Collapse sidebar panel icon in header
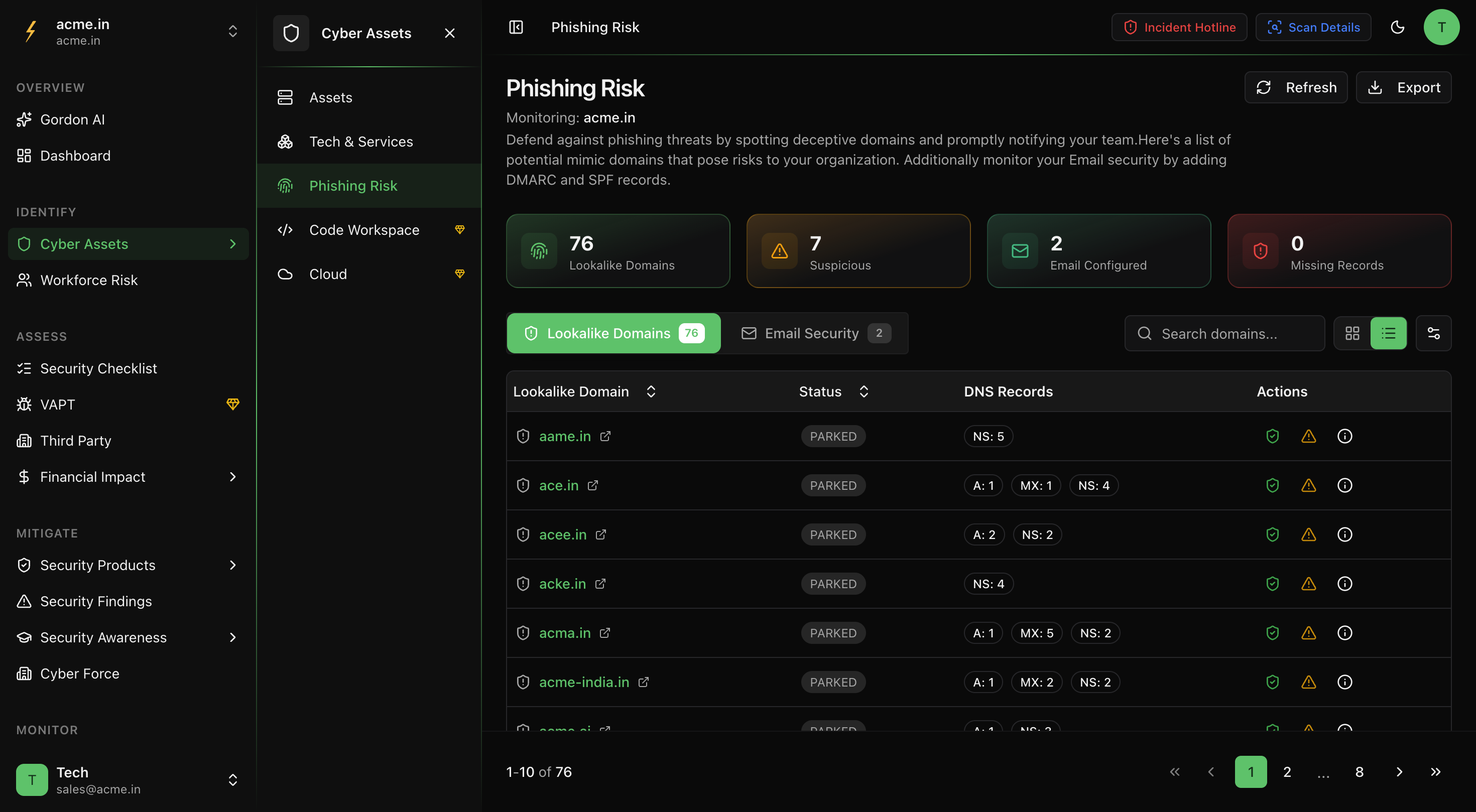 [516, 27]
